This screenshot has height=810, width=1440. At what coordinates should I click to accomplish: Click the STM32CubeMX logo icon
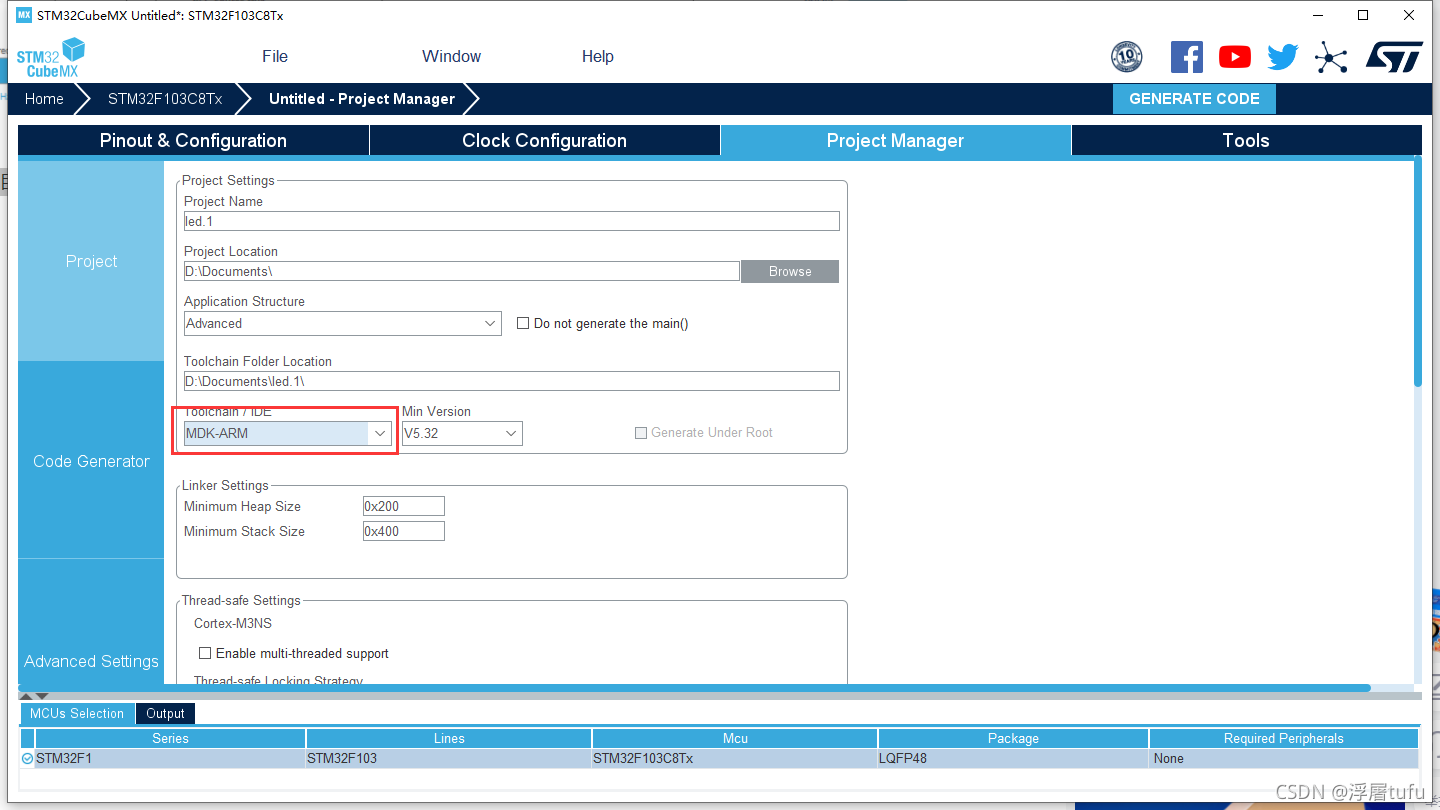click(x=50, y=58)
